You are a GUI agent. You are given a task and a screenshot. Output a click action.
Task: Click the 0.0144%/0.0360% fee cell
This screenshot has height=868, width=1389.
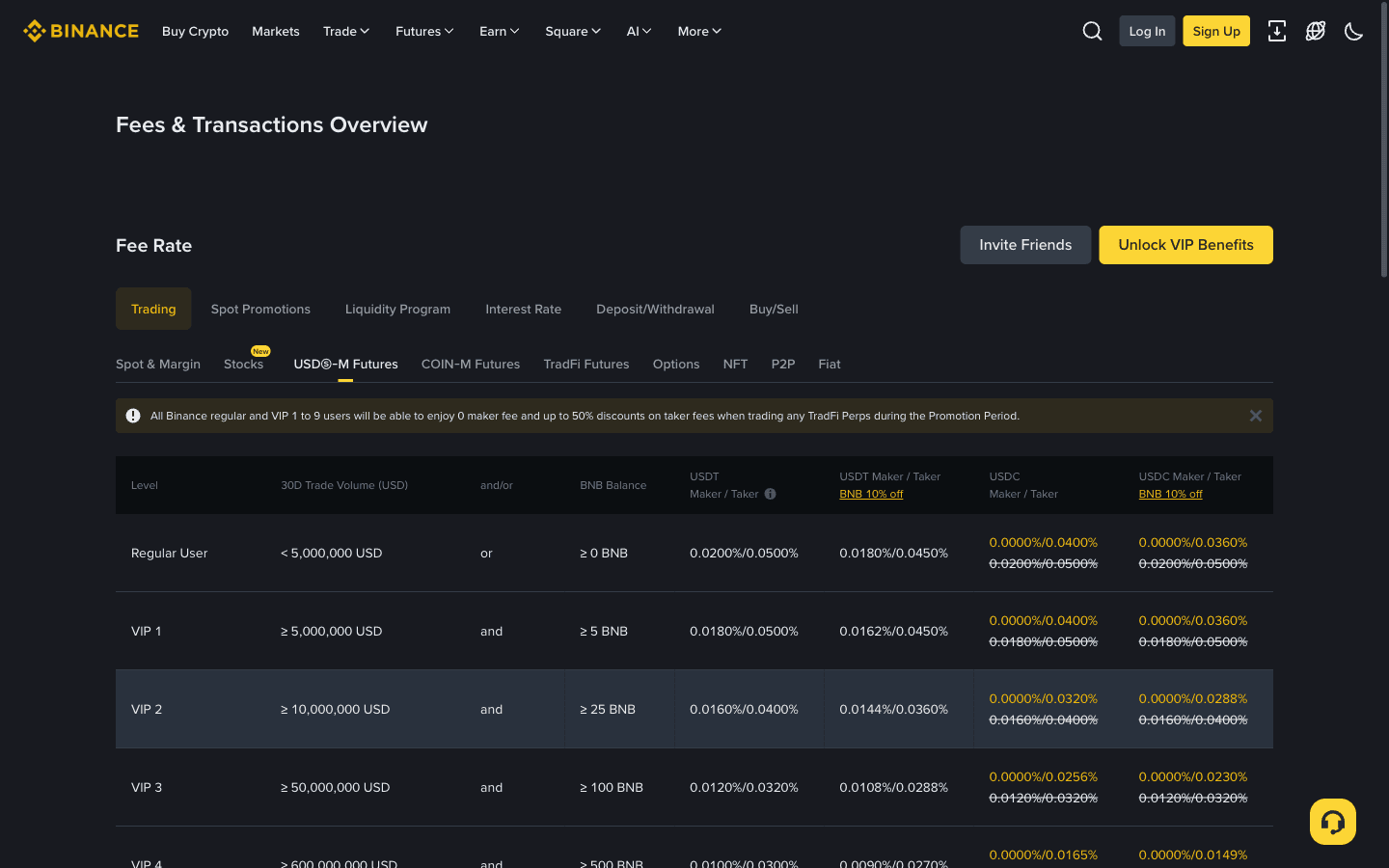point(893,709)
